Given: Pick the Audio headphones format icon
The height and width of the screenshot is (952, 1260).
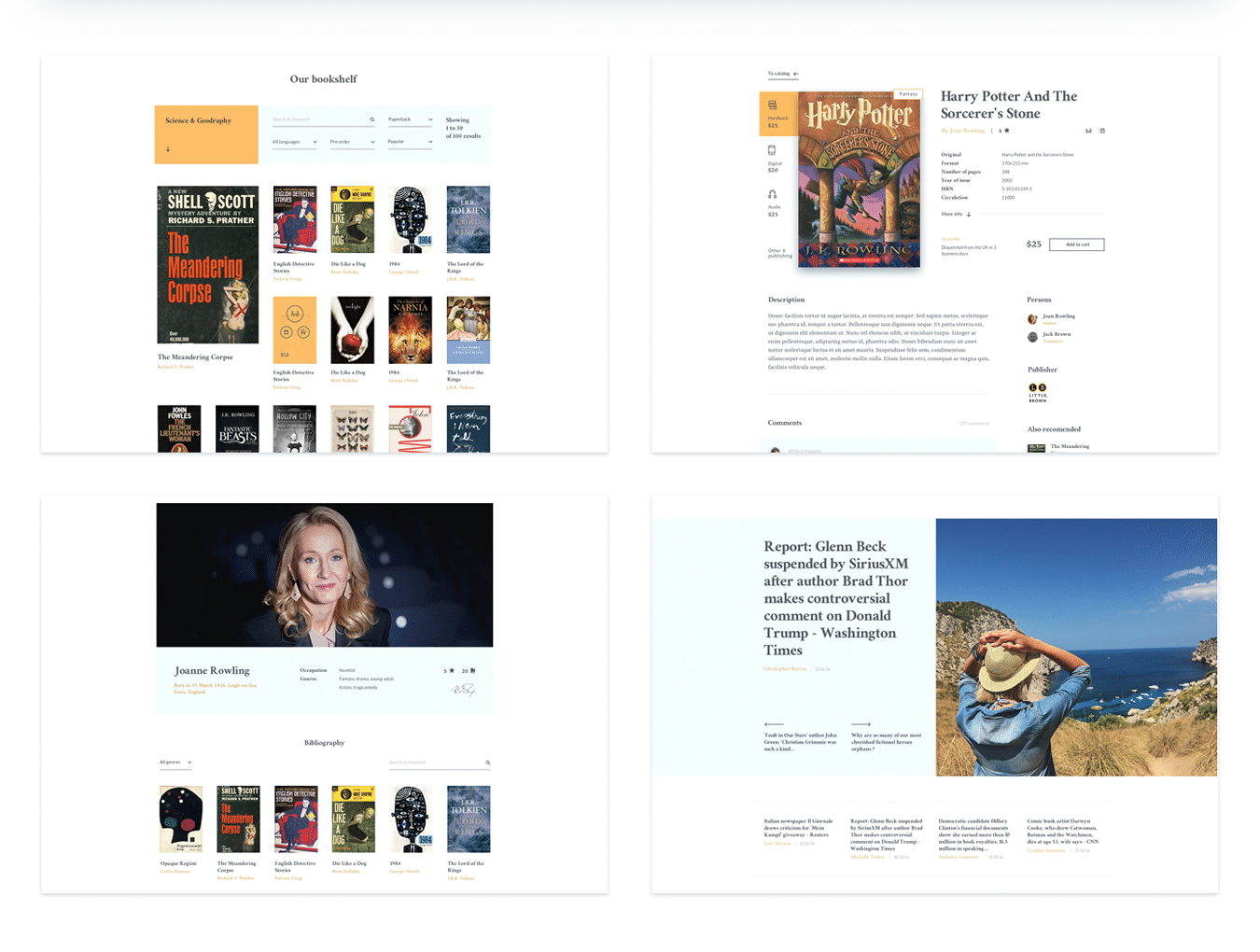Looking at the screenshot, I should tap(772, 194).
